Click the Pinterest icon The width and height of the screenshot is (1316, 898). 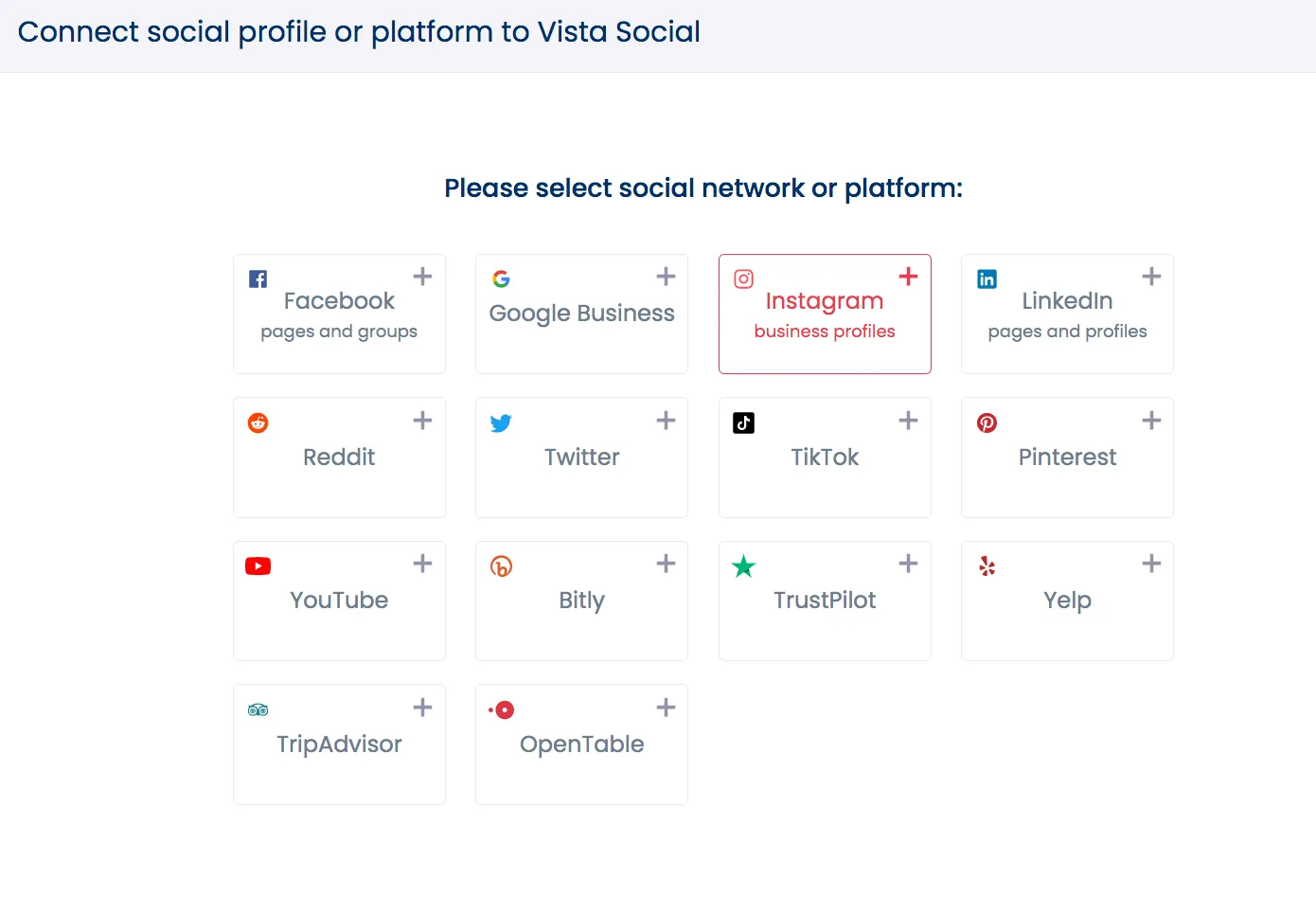point(987,422)
